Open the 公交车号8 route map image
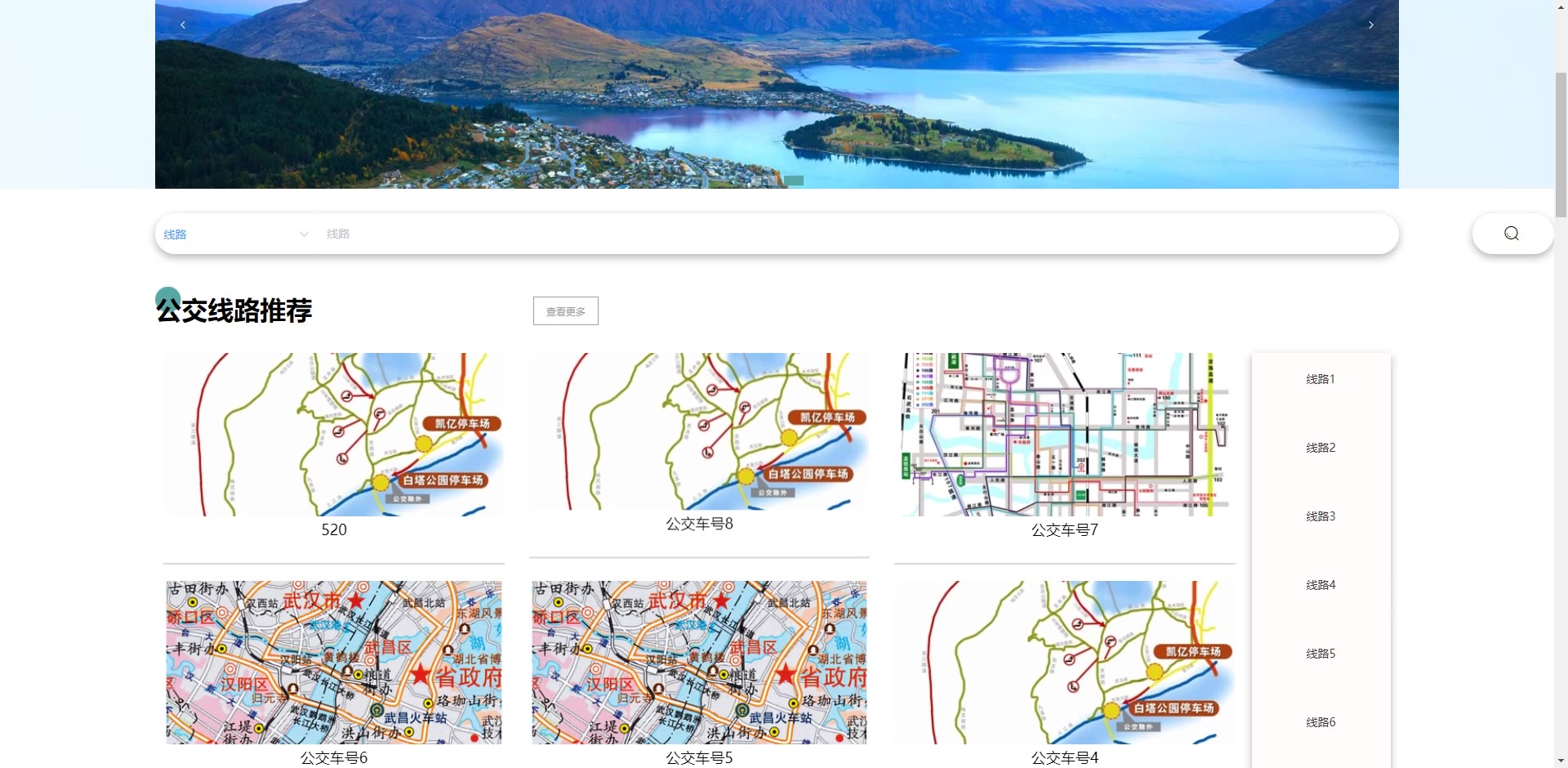Screen dimensions: 1568x768 coord(699,431)
